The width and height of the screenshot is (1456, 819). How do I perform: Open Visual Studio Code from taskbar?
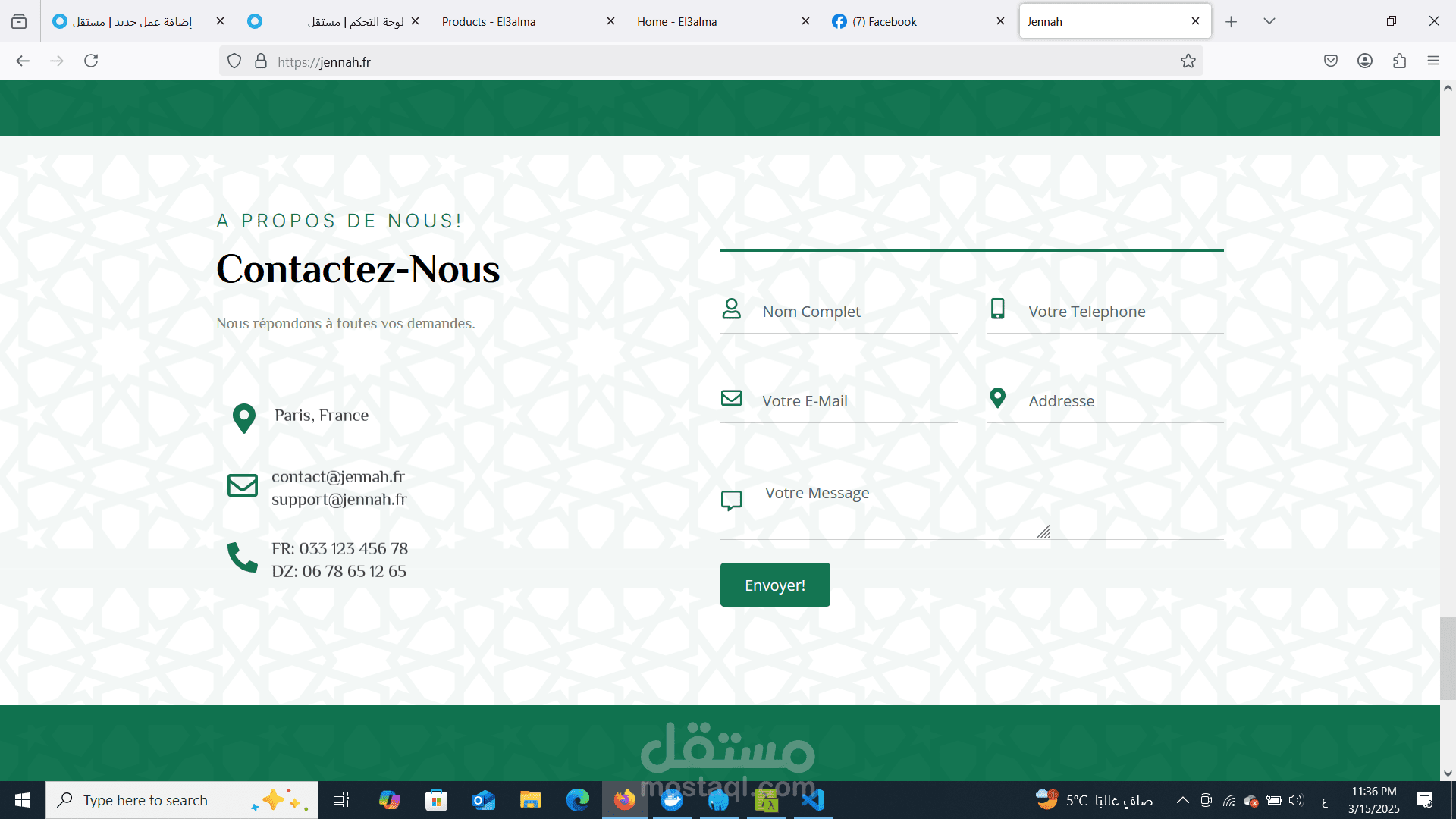point(813,800)
